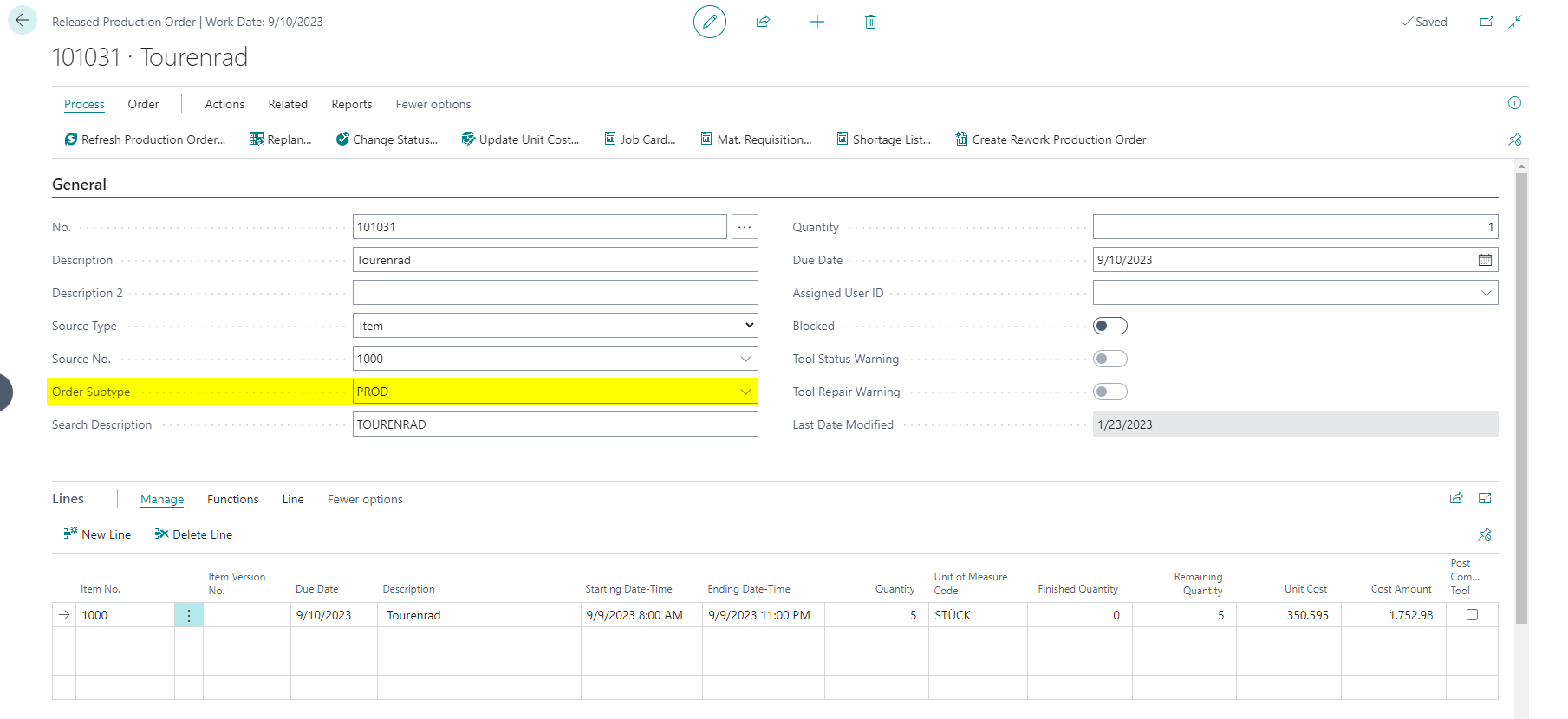This screenshot has height=719, width=1568.
Task: Toggle the Tool Status Warning switch
Action: (1110, 359)
